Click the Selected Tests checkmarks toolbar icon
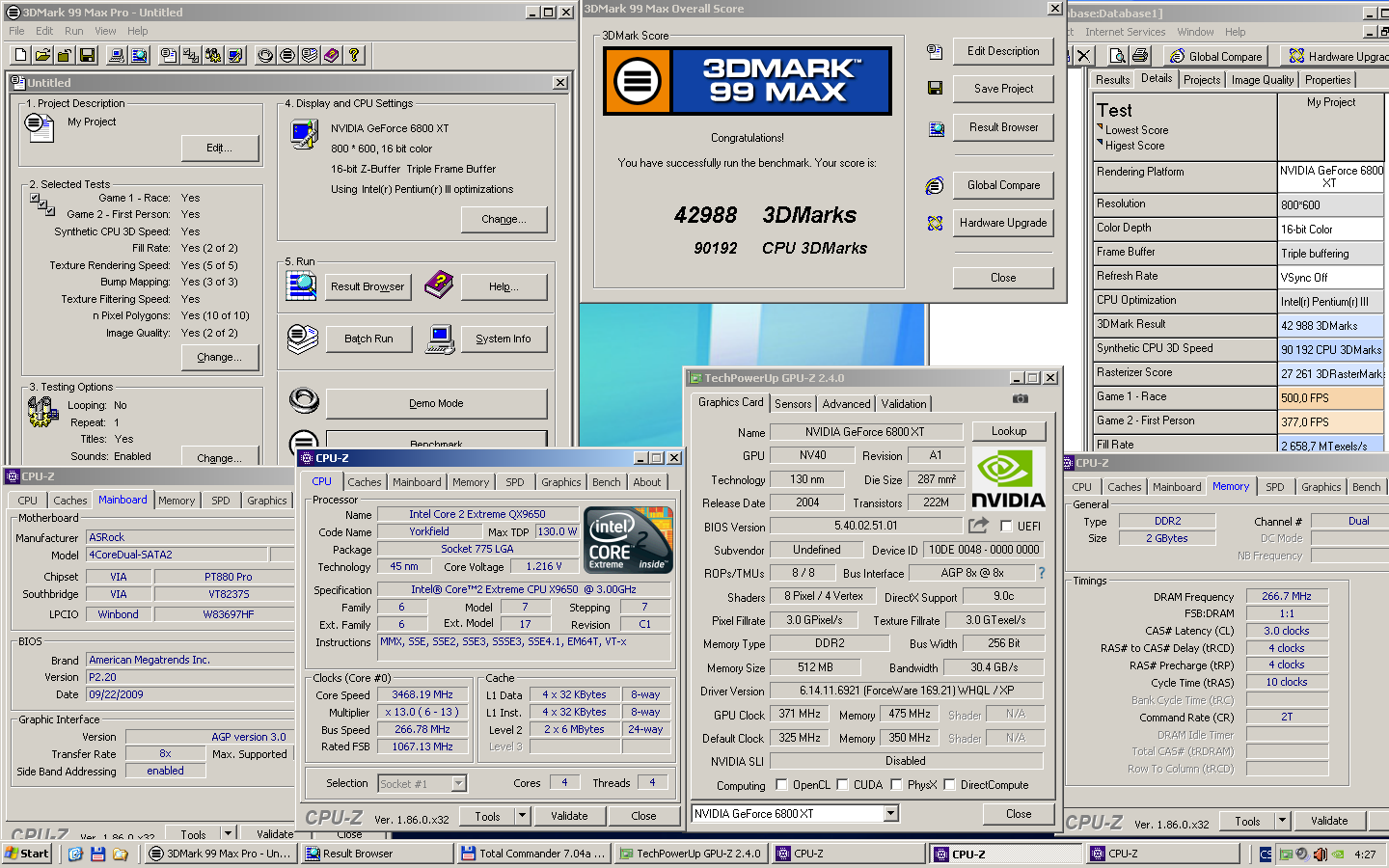The height and width of the screenshot is (868, 1389). [191, 55]
